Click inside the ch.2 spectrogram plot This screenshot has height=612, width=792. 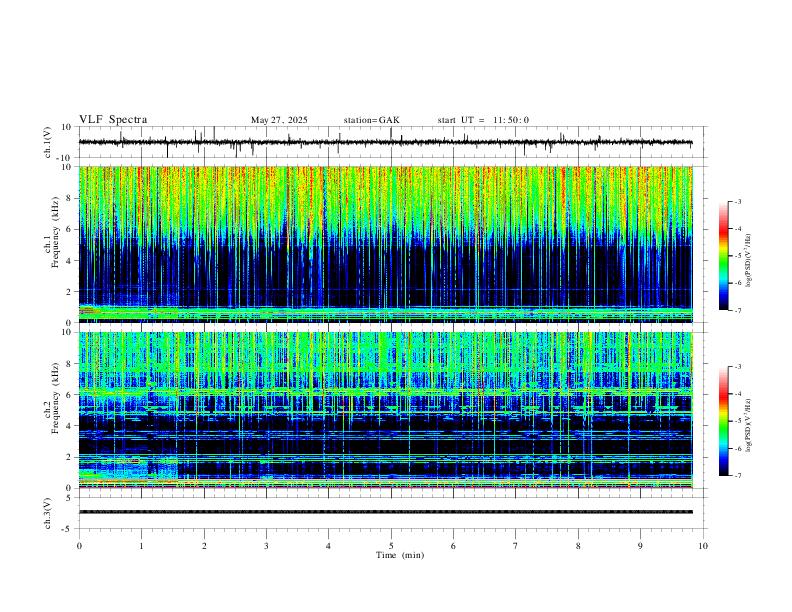pos(386,410)
